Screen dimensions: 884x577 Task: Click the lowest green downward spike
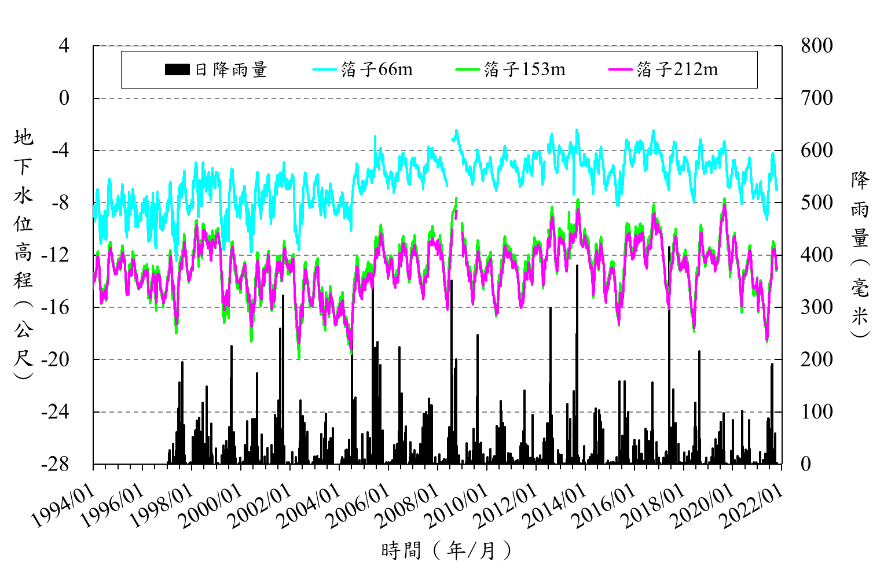(x=299, y=356)
